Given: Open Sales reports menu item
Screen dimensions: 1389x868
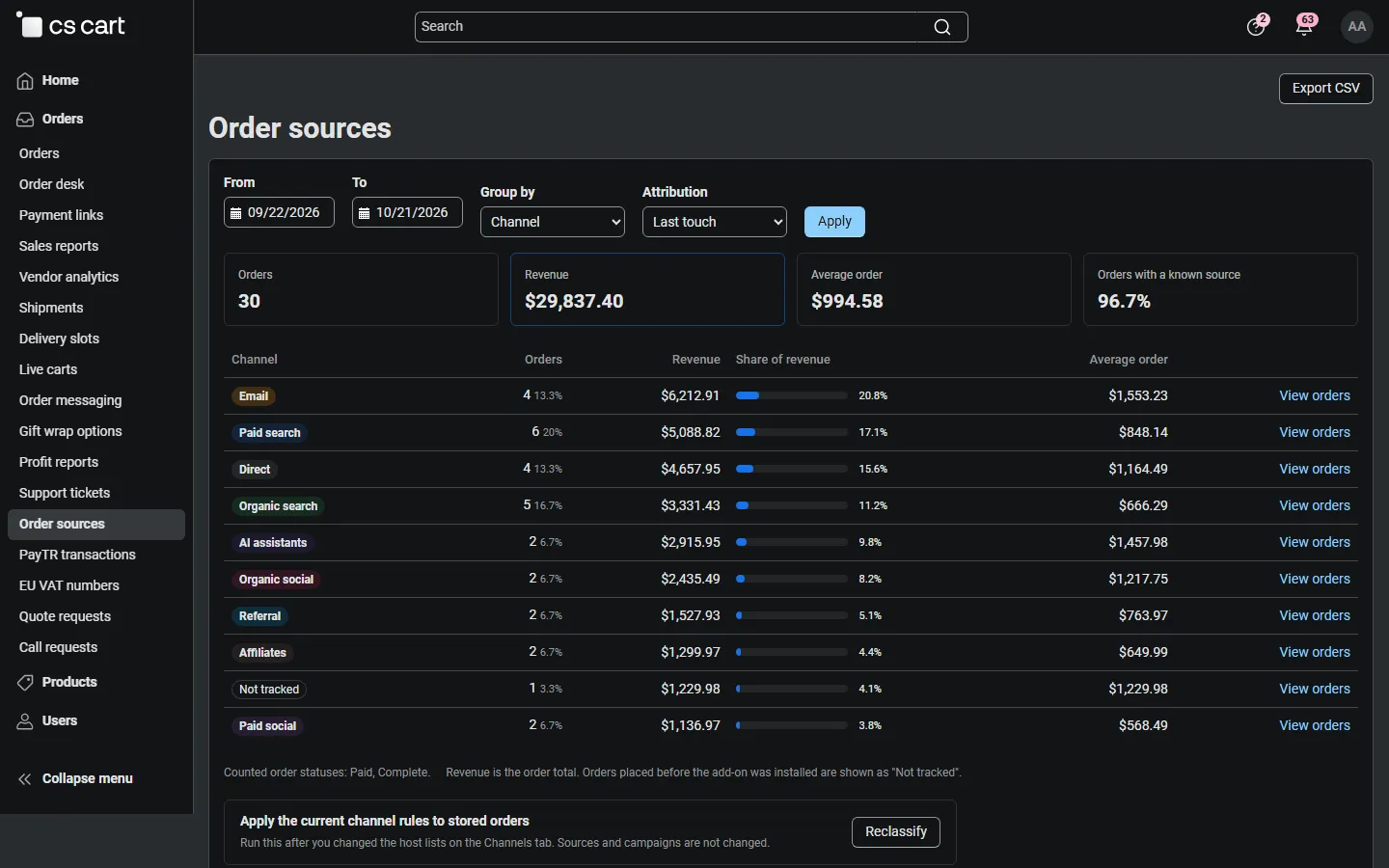Looking at the screenshot, I should pos(59,246).
